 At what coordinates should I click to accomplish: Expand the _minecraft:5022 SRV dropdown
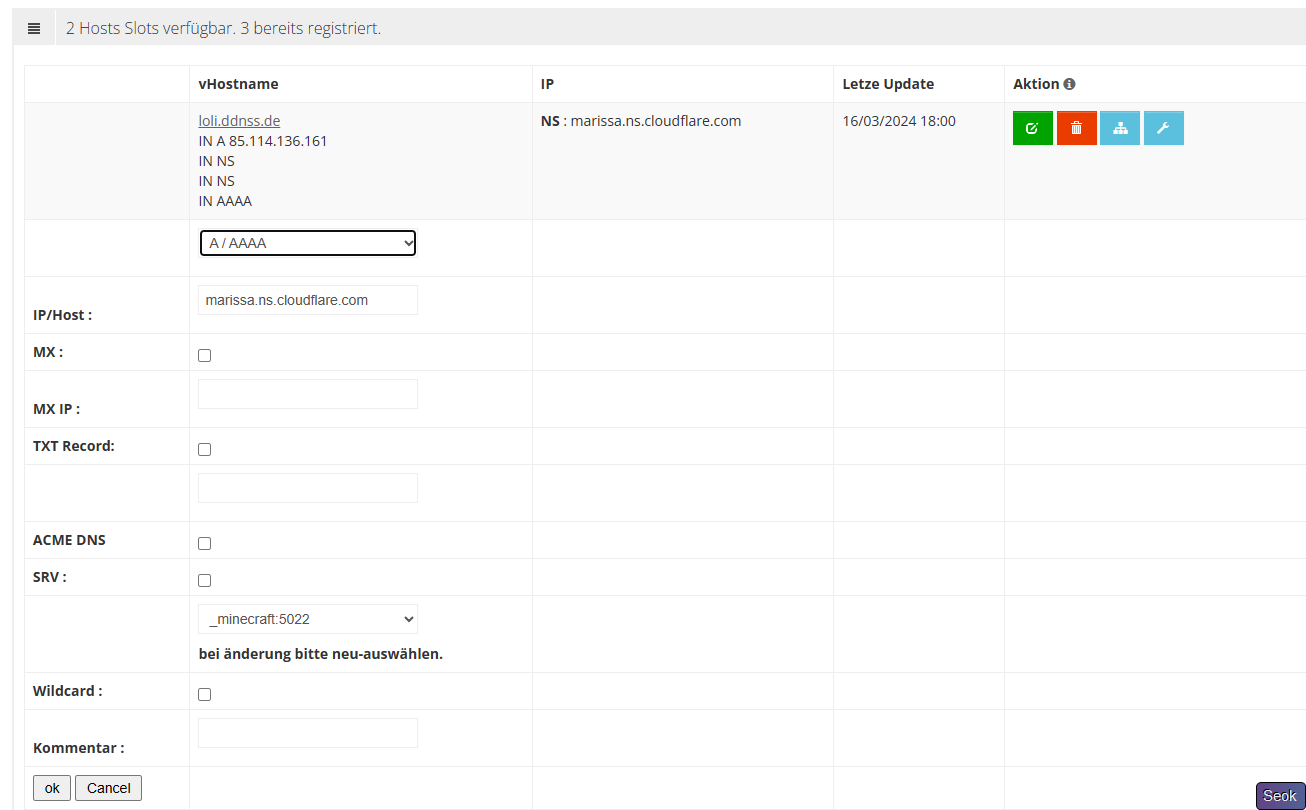(308, 619)
